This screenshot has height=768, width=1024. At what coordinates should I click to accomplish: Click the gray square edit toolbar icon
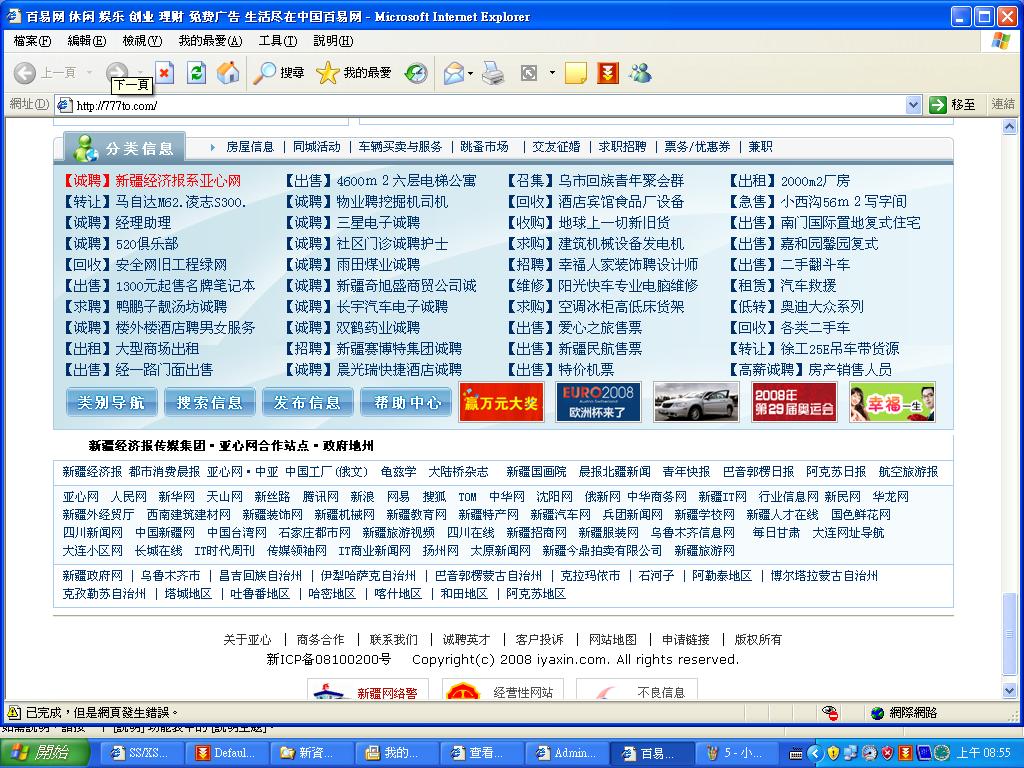528,72
